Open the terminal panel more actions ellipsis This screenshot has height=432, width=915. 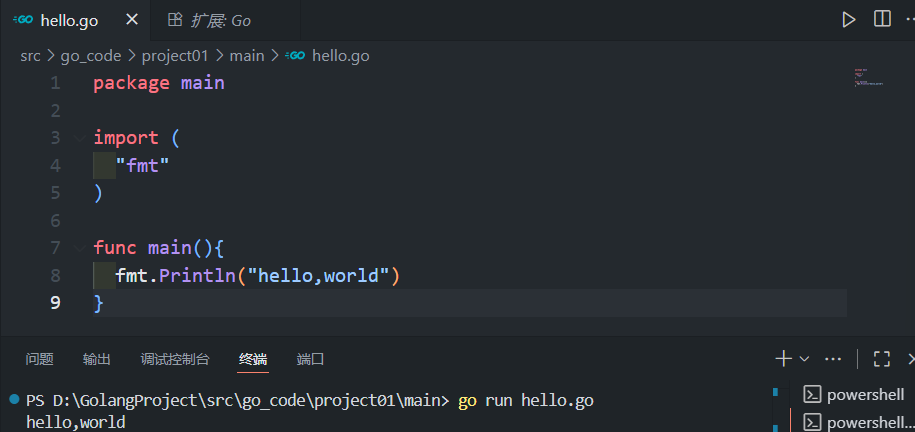point(833,358)
